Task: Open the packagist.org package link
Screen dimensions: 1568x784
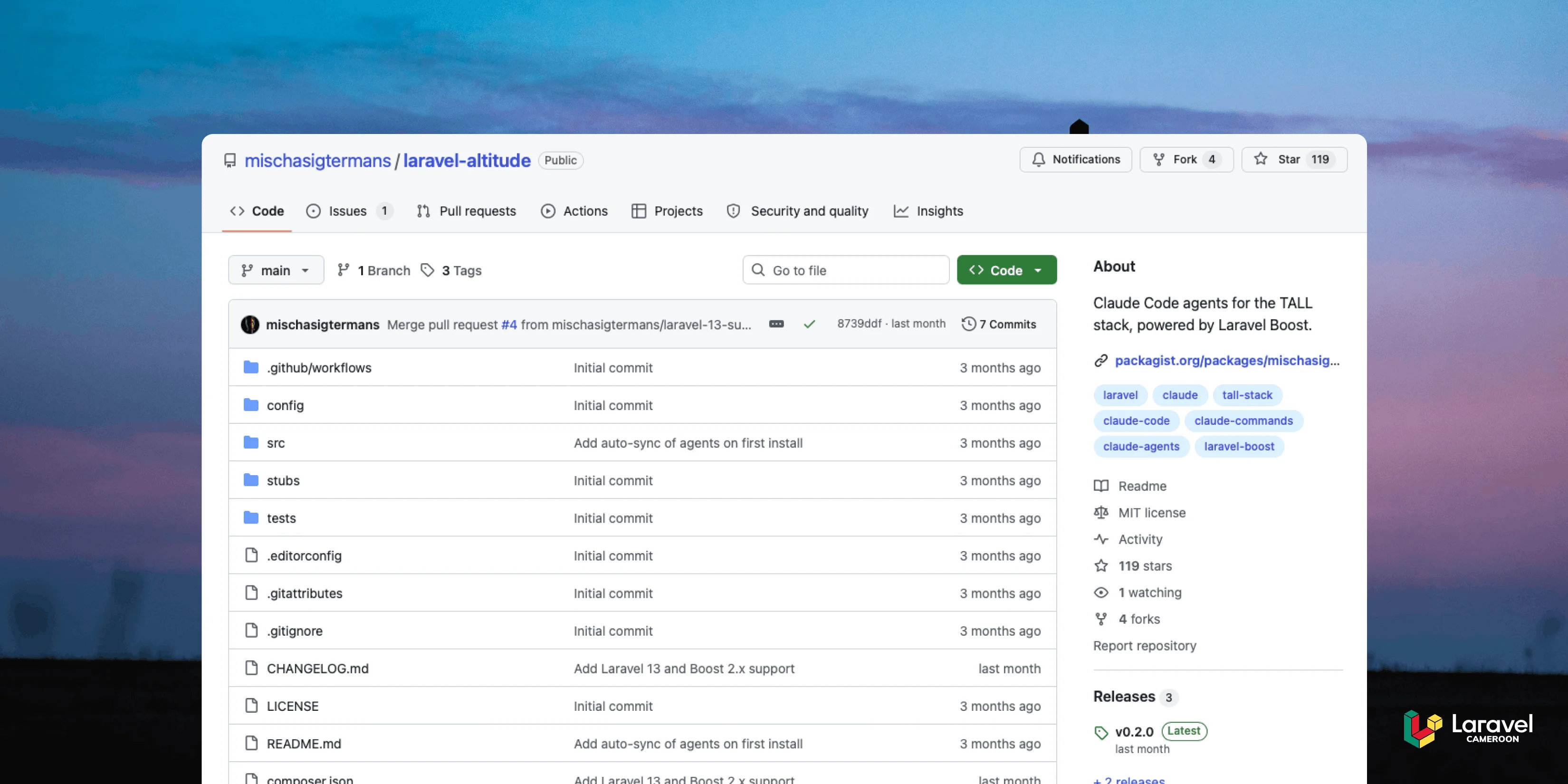Action: pos(1226,360)
